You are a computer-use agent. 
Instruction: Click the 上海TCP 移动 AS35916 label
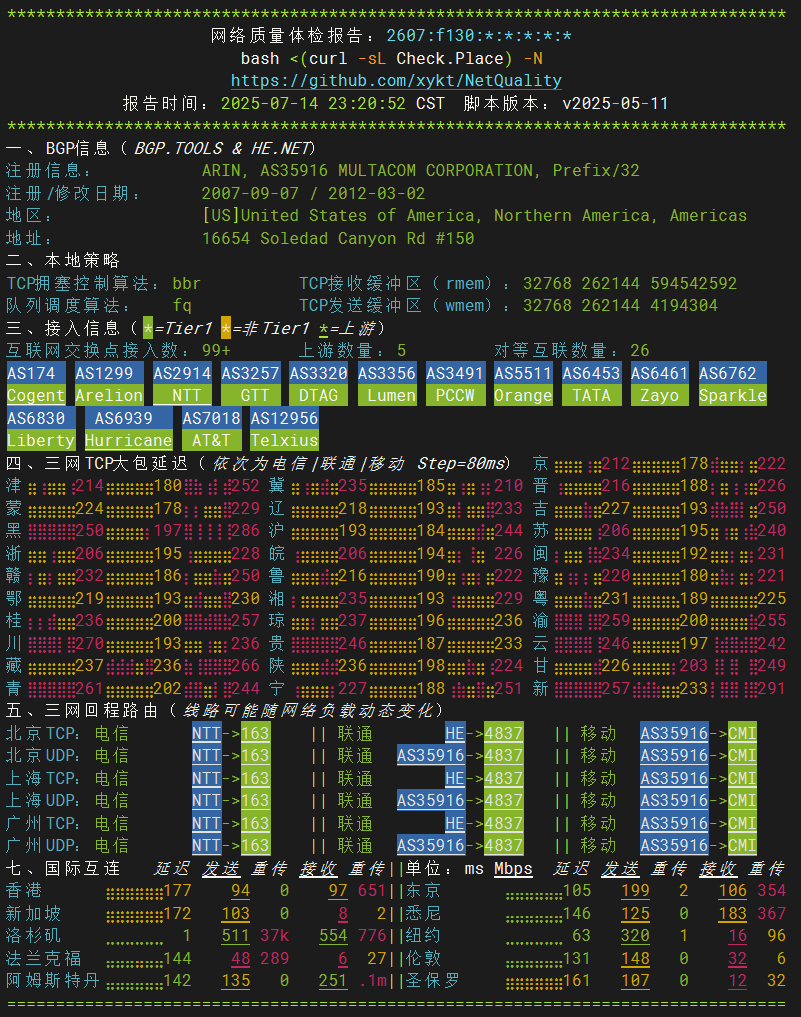click(x=674, y=778)
